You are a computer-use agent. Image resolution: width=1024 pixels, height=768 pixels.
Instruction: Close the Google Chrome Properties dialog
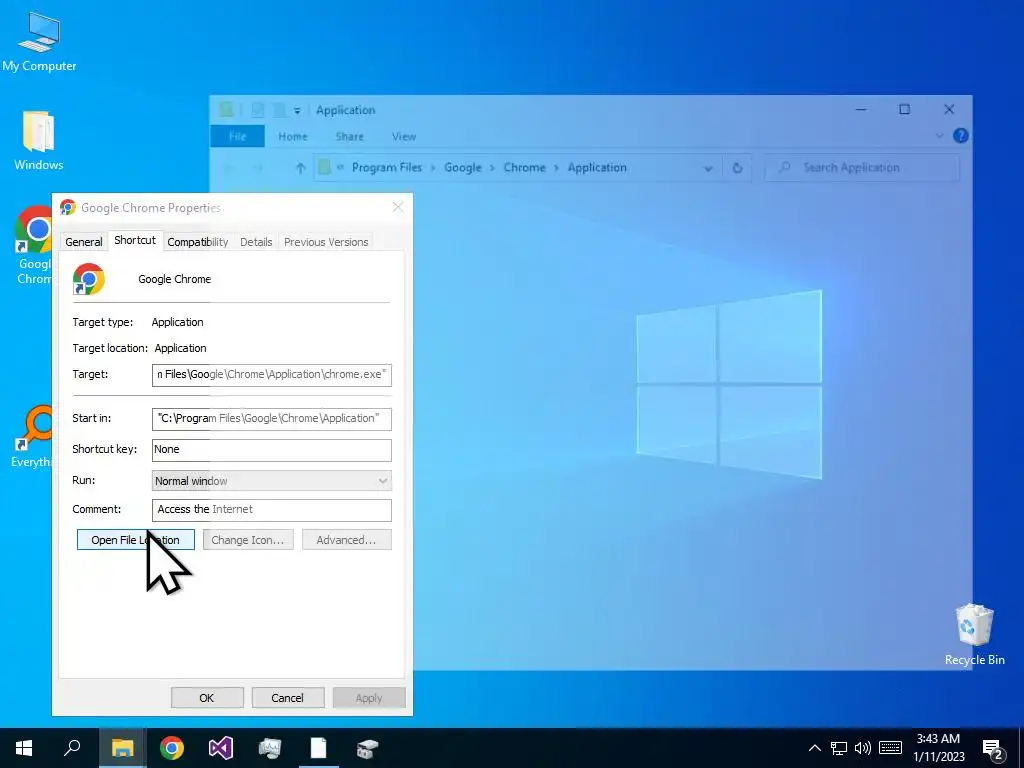coord(398,207)
